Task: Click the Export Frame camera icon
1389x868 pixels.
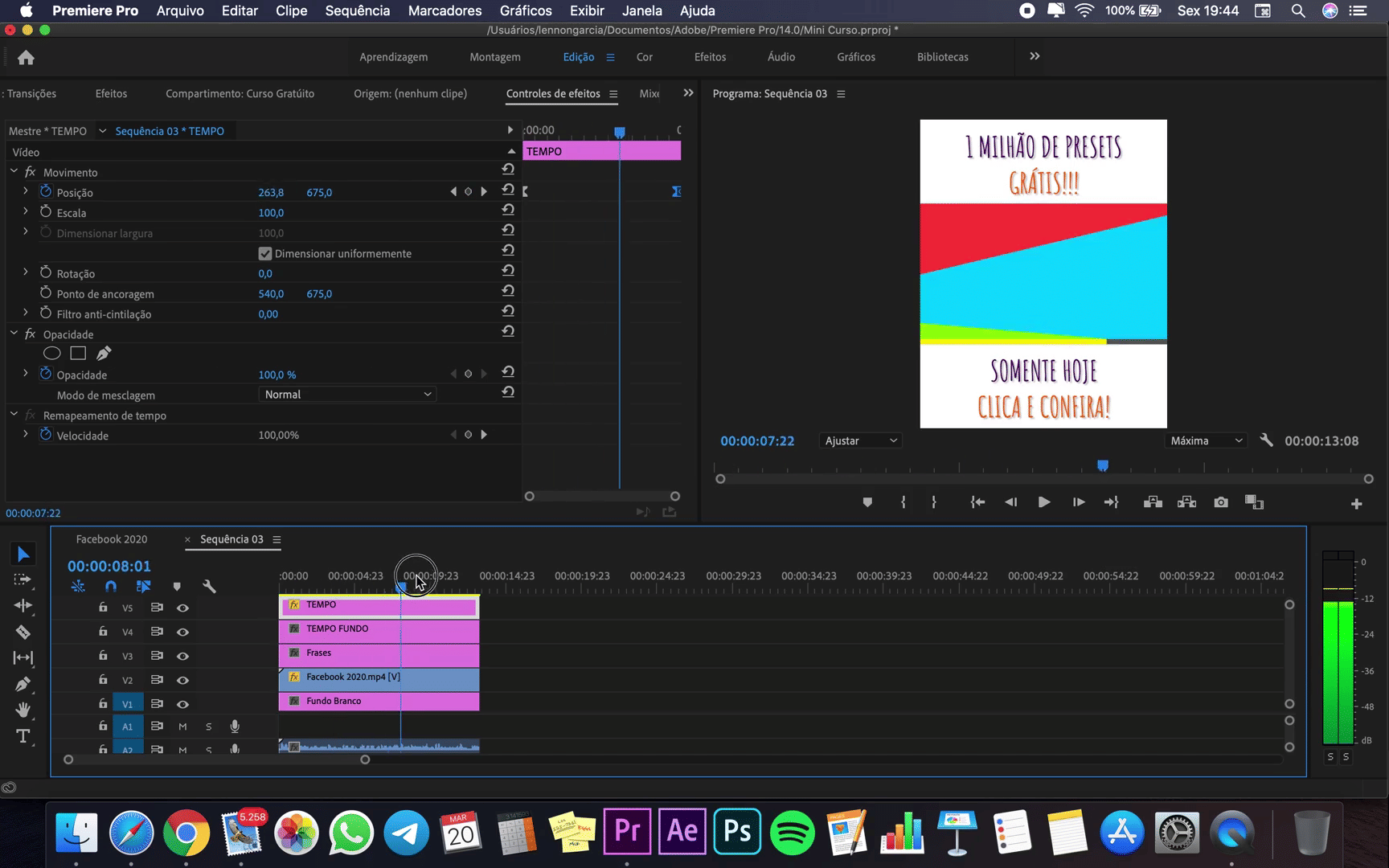Action: point(1221,502)
